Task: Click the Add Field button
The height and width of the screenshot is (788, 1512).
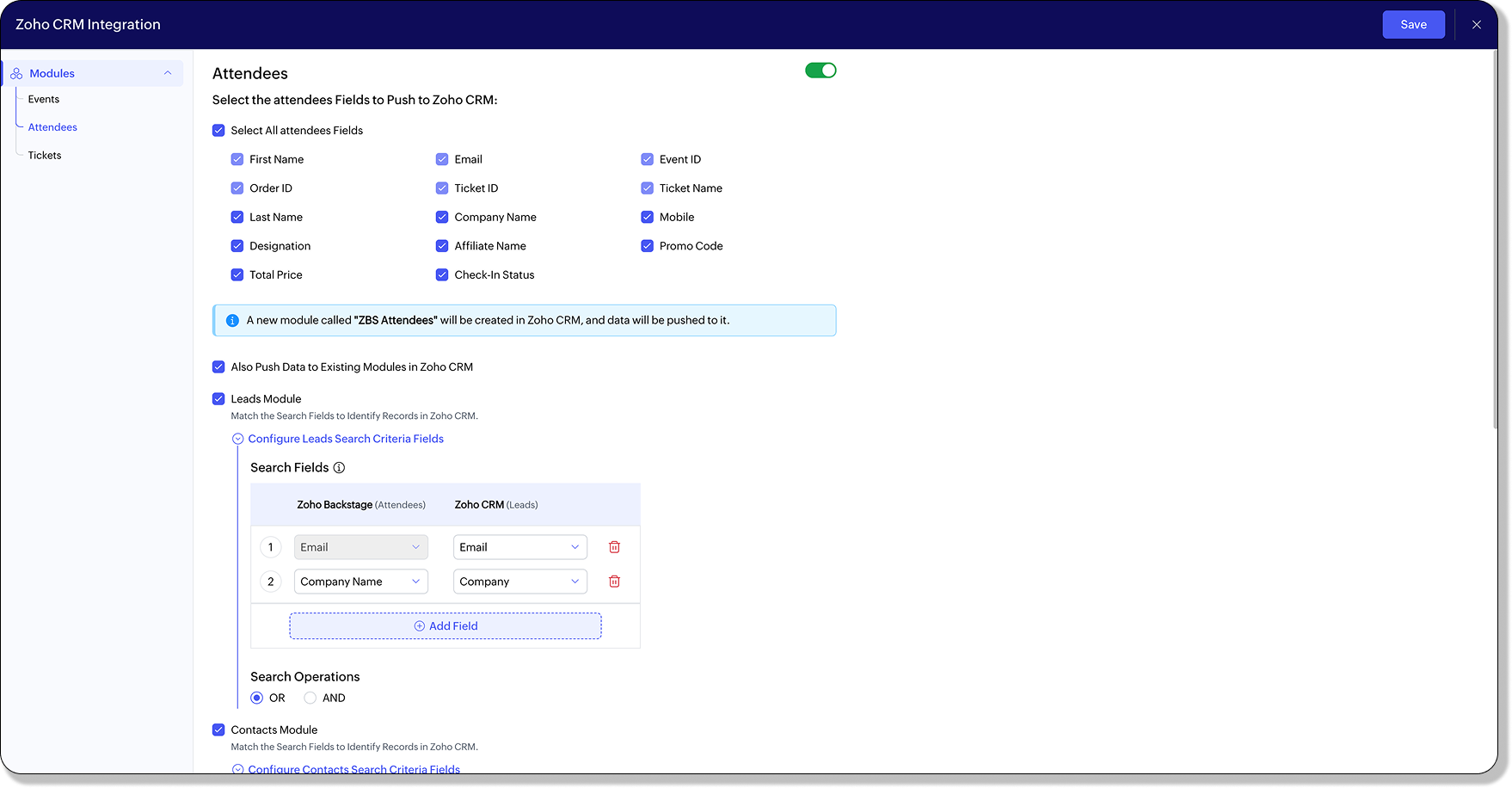Action: click(x=446, y=626)
